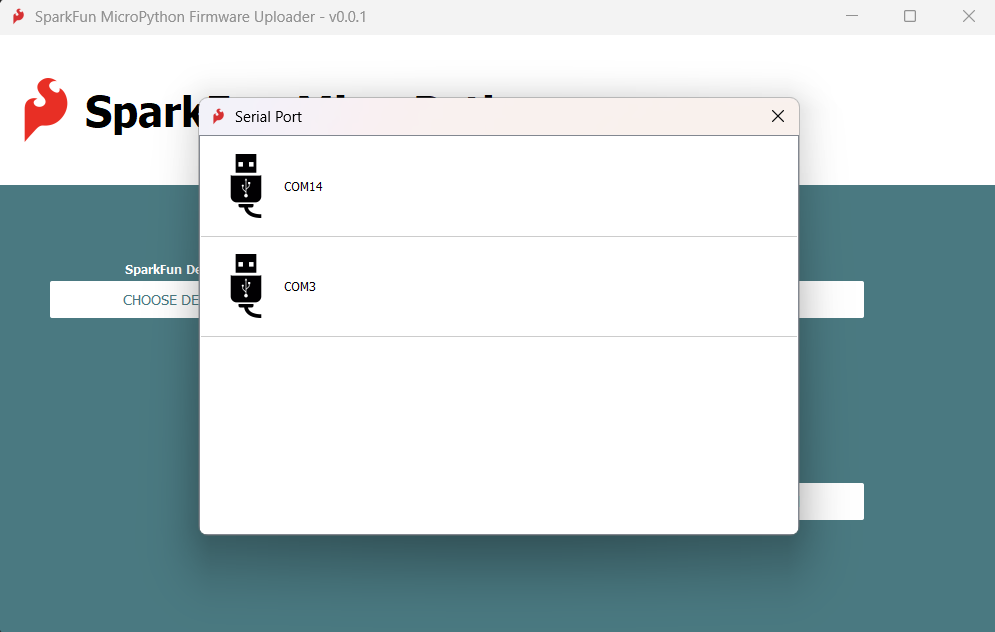Close the Serial Port dialog
This screenshot has width=995, height=632.
point(778,116)
